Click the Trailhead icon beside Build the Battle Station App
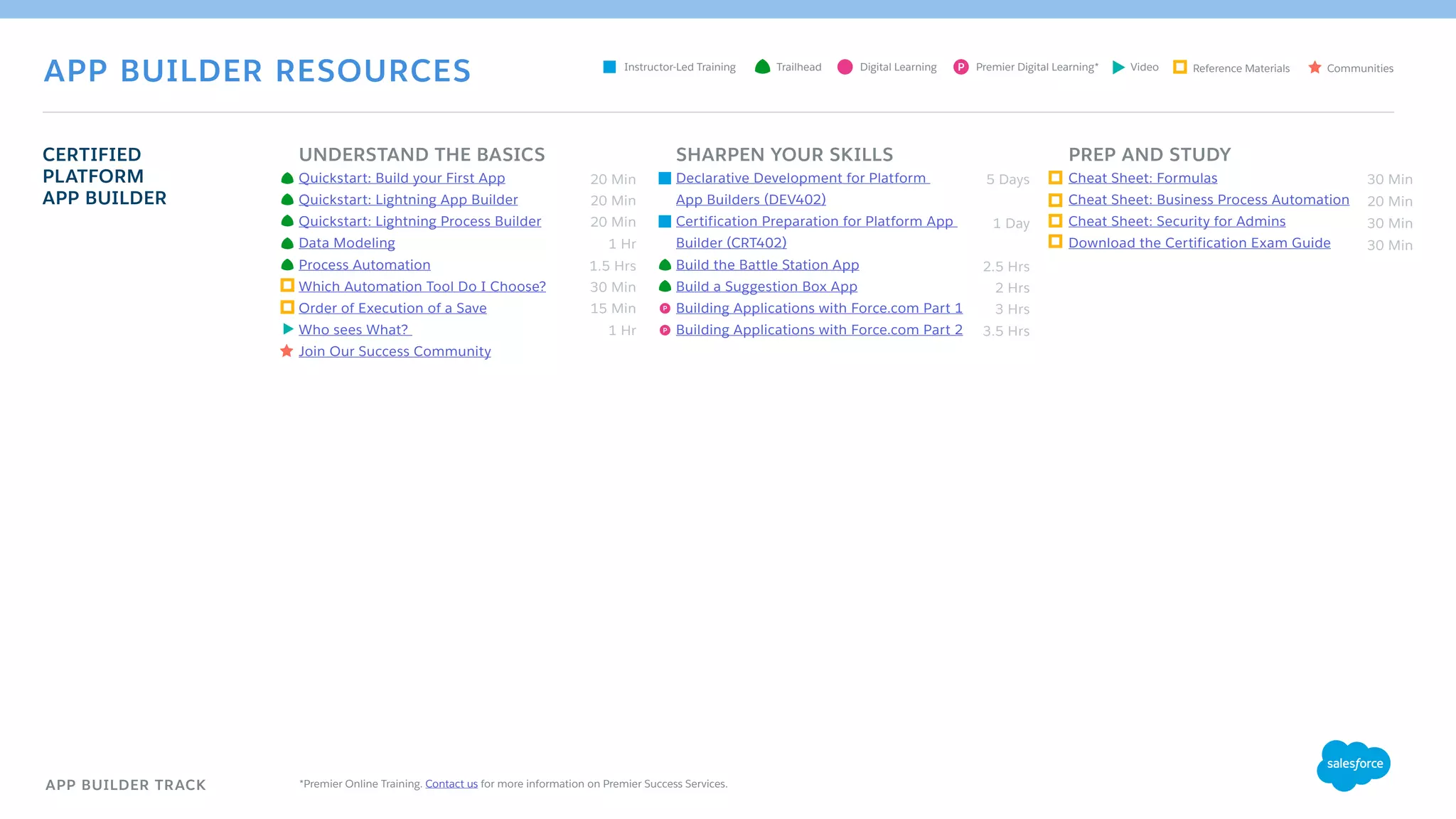 coord(665,265)
